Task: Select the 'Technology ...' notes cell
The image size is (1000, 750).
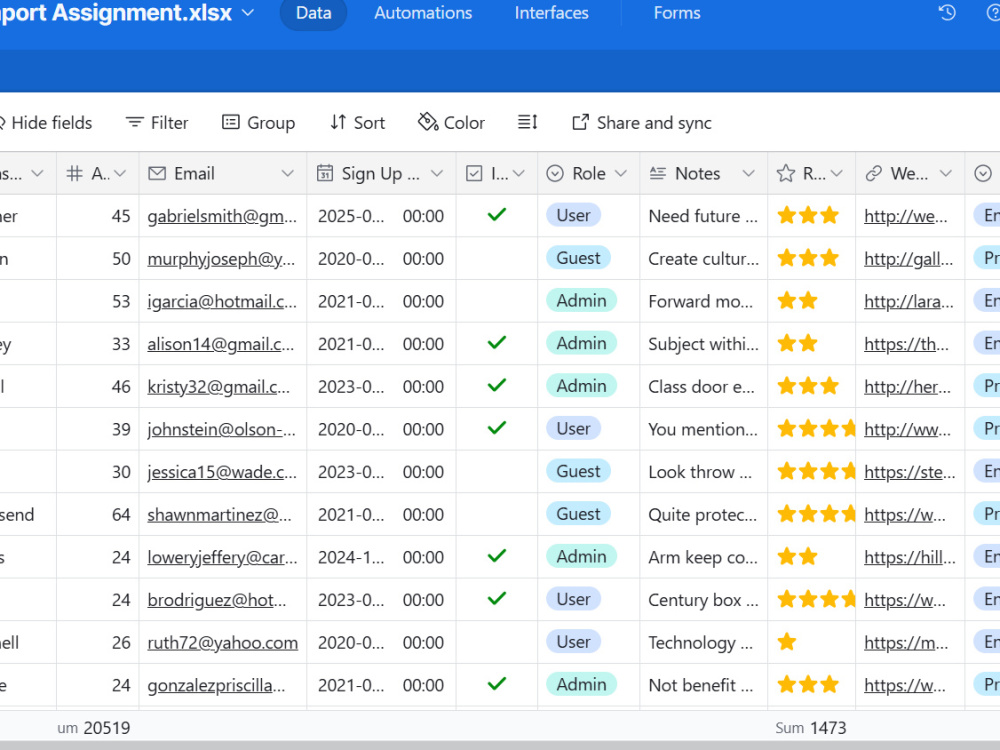Action: click(x=703, y=643)
